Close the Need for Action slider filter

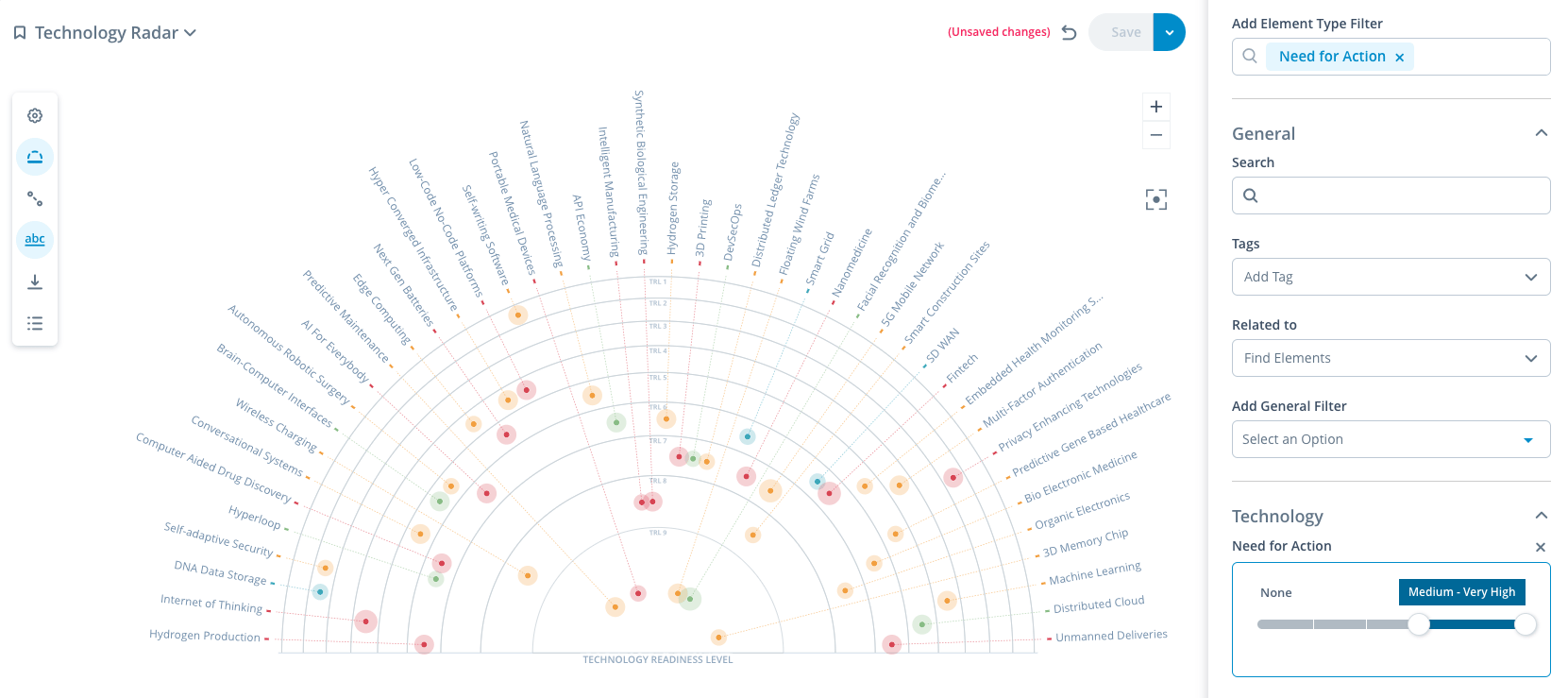[x=1541, y=547]
